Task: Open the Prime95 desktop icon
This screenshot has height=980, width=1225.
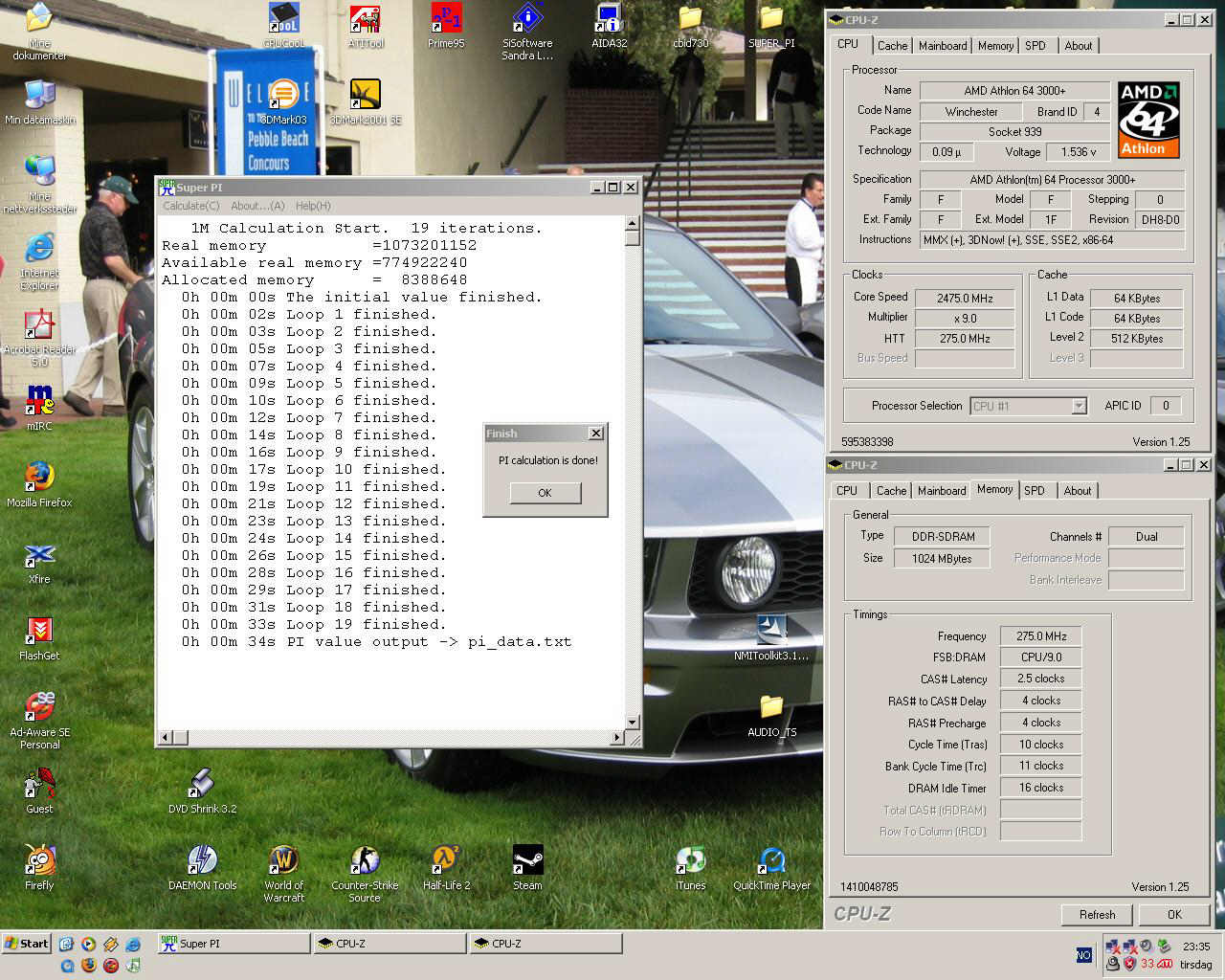Action: coord(445,21)
